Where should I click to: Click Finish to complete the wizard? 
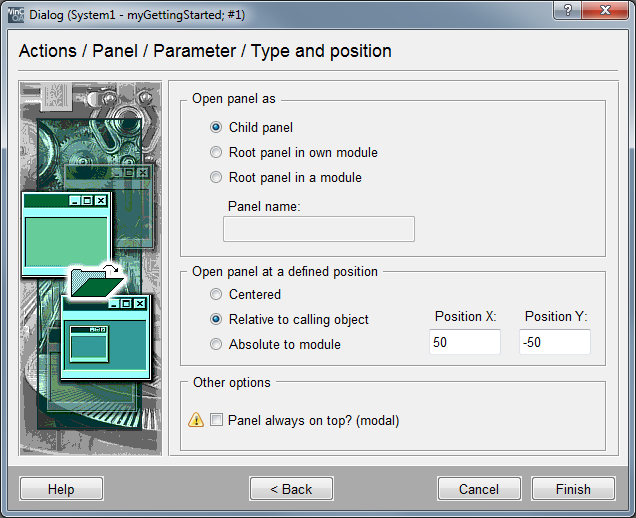(574, 489)
